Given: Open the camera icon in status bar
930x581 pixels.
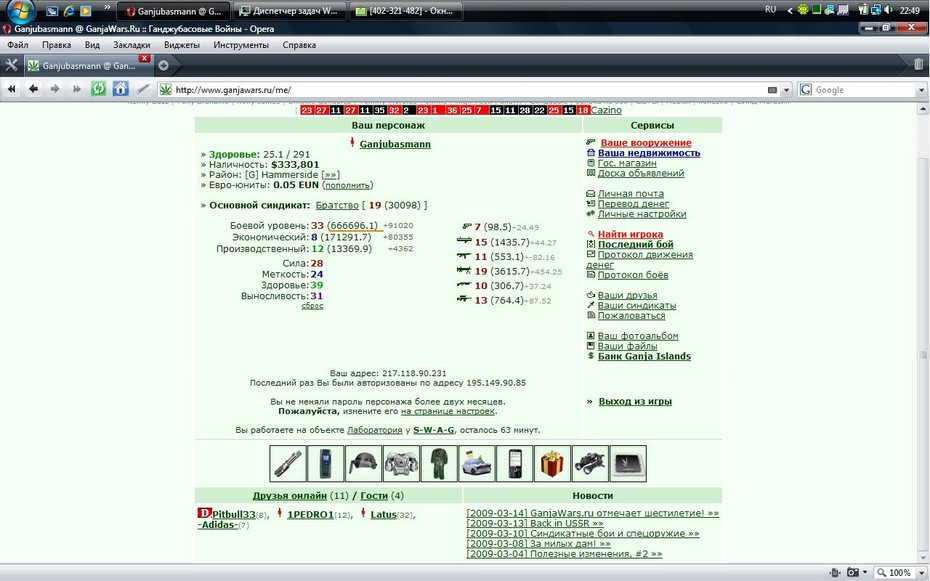Looking at the screenshot, I should pos(853,572).
